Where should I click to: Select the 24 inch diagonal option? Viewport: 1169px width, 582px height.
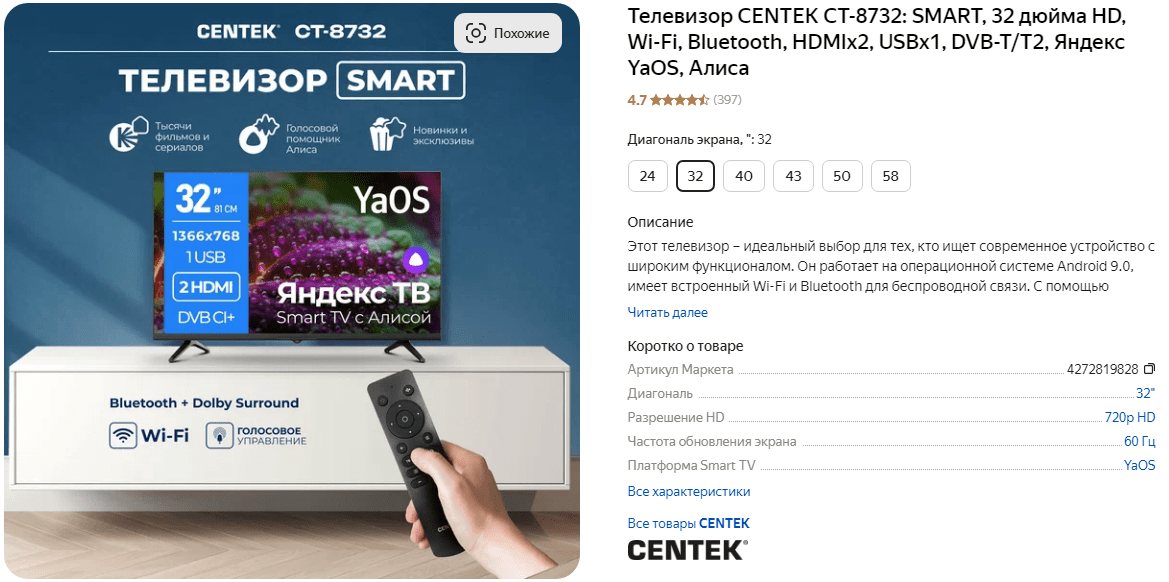(647, 177)
